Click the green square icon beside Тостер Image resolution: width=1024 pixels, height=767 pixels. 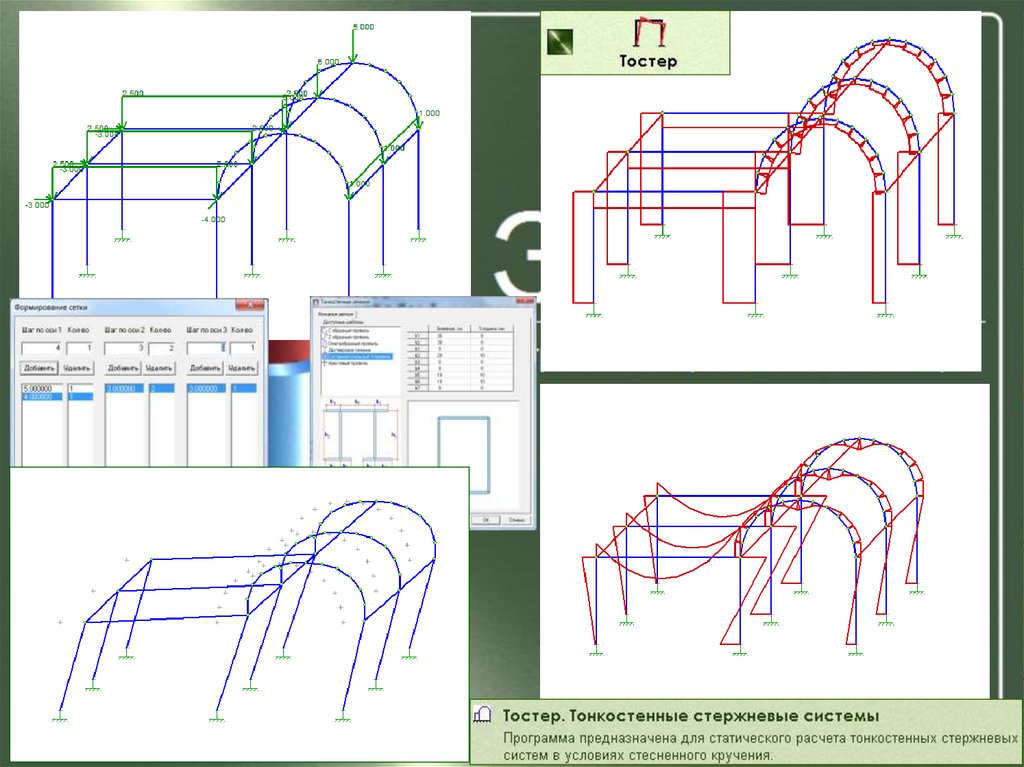(x=560, y=43)
